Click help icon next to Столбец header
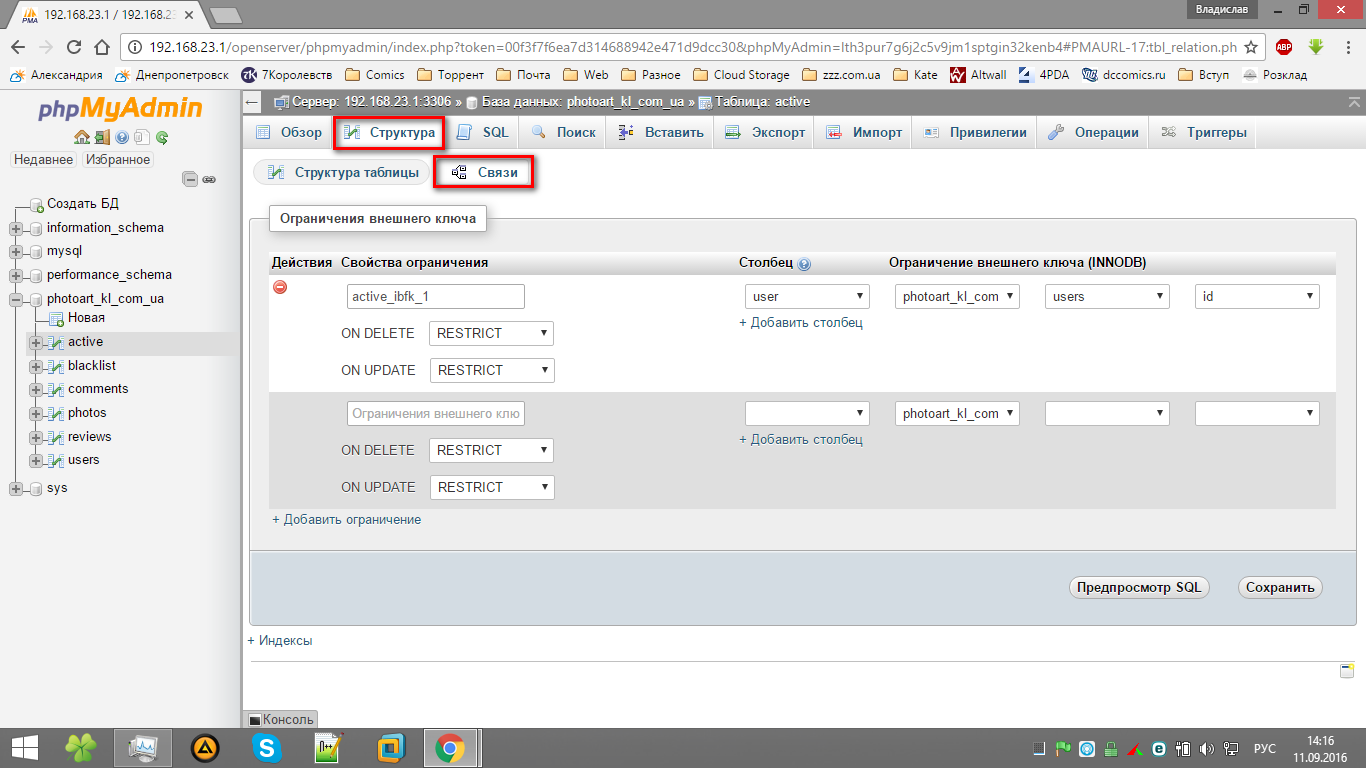The image size is (1366, 768). point(805,264)
